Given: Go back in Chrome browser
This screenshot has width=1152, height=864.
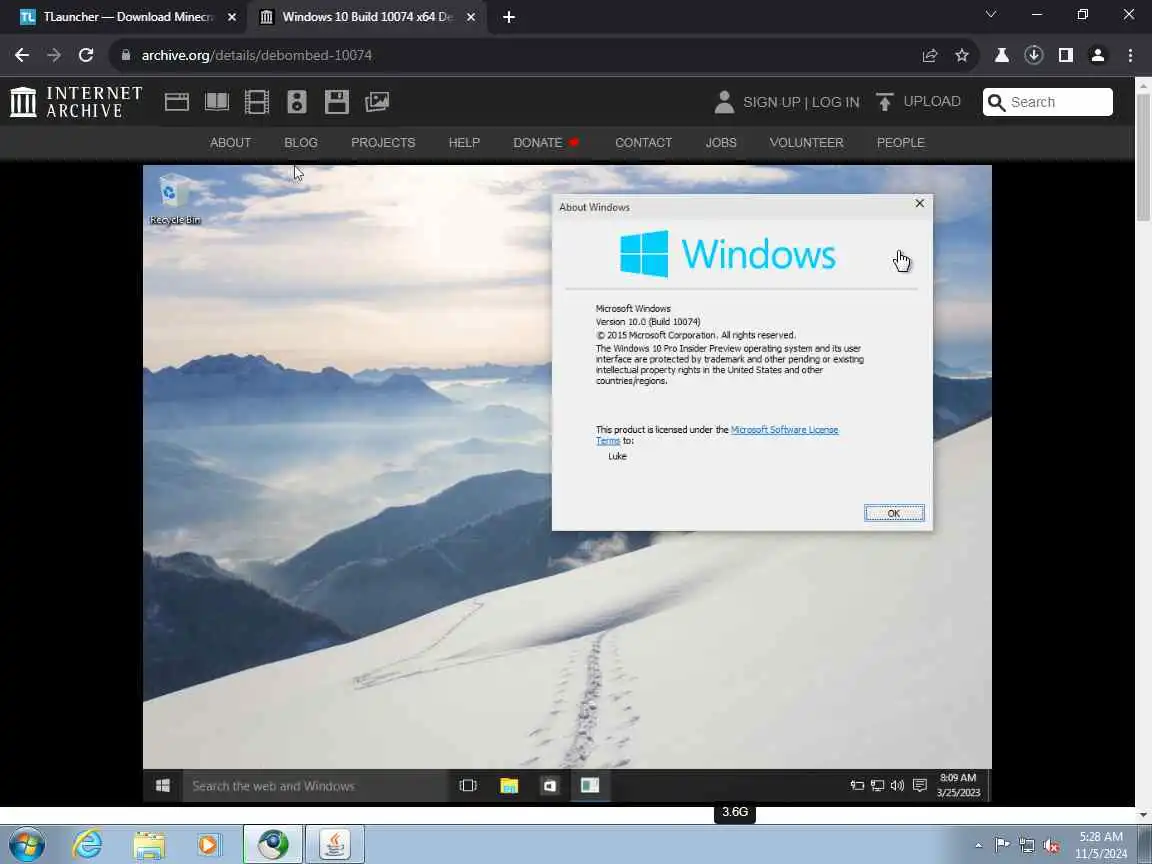Looking at the screenshot, I should 22,55.
